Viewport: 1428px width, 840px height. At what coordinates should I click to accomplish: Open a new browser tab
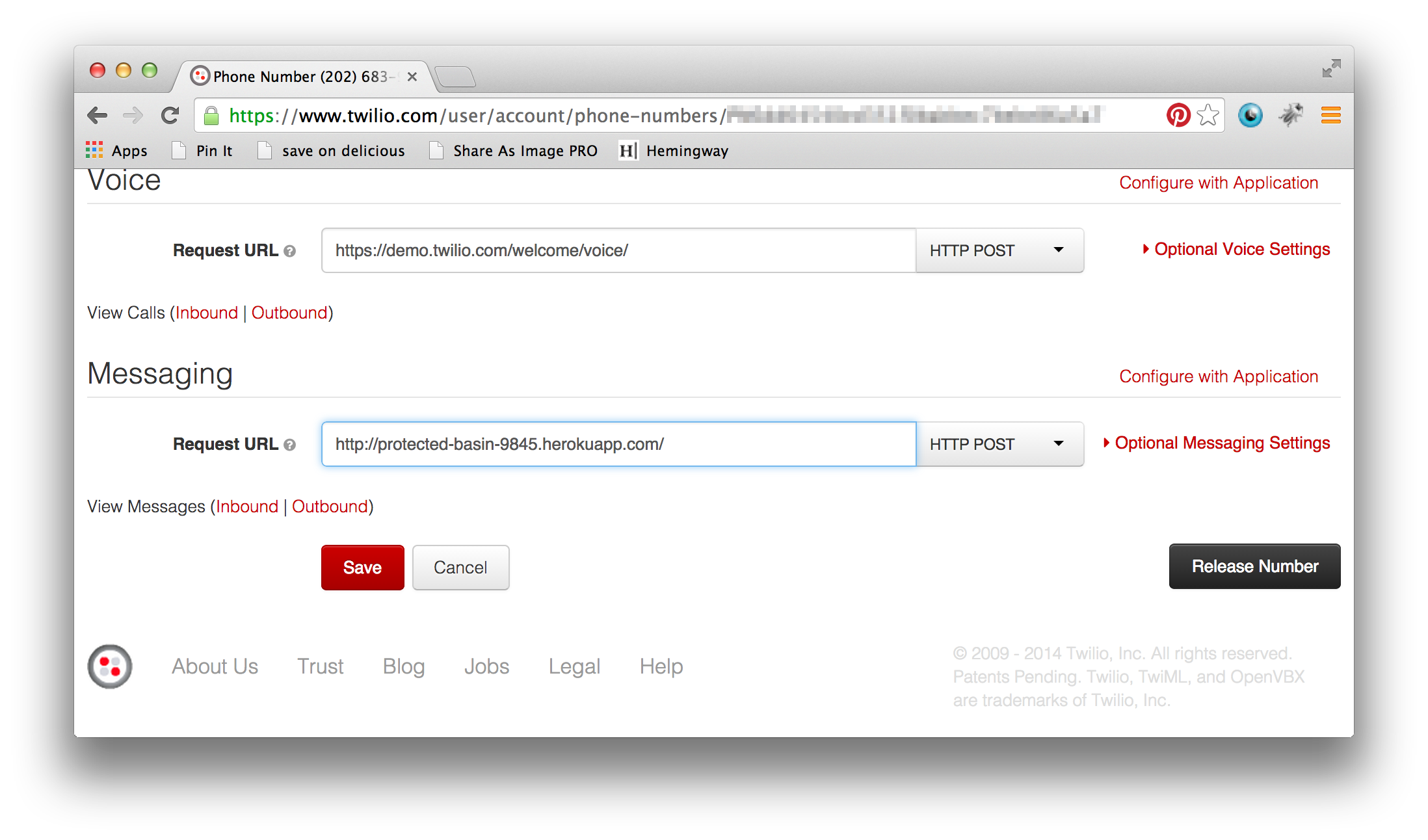[x=455, y=77]
